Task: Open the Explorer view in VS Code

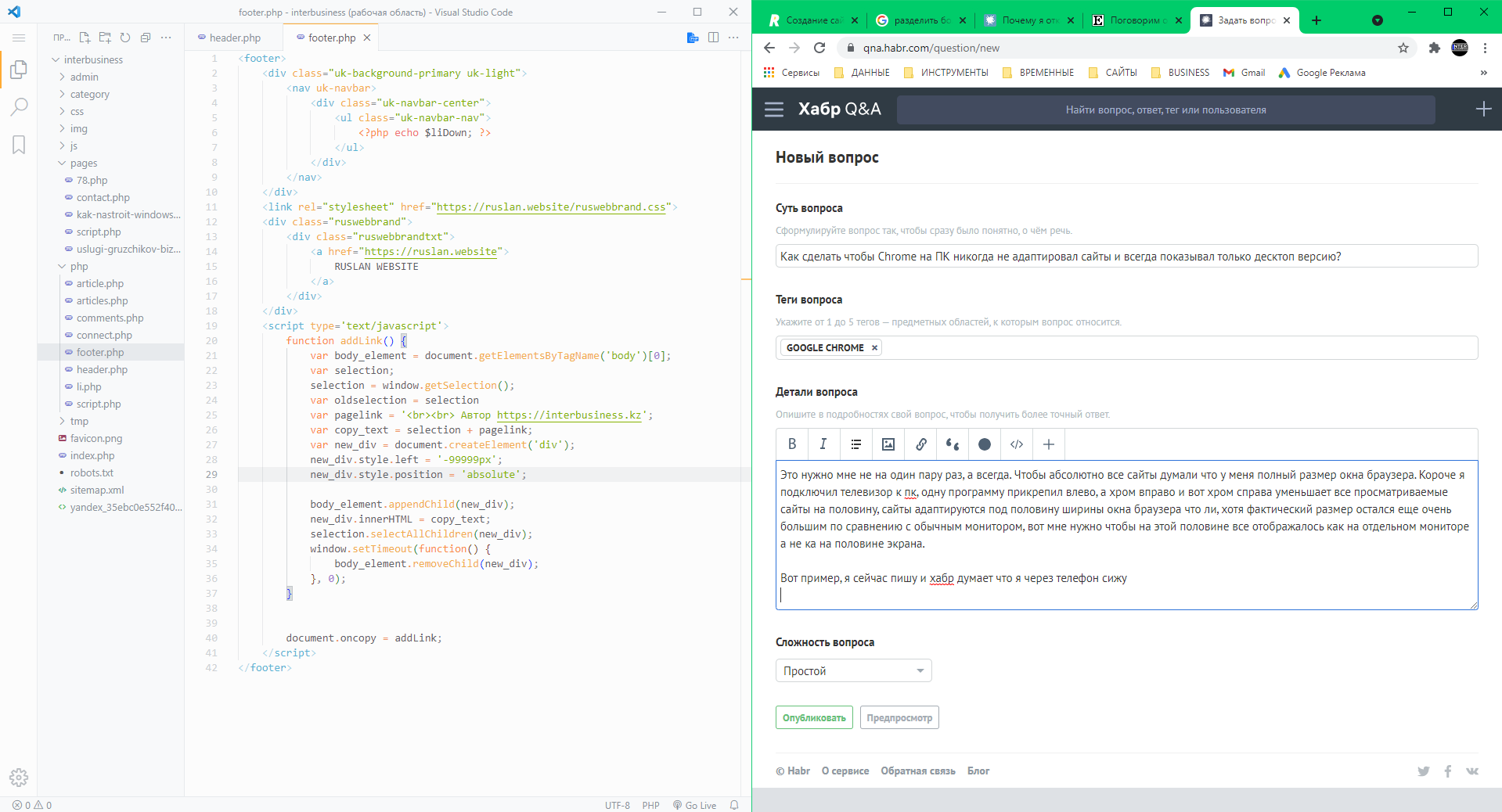Action: tap(19, 70)
